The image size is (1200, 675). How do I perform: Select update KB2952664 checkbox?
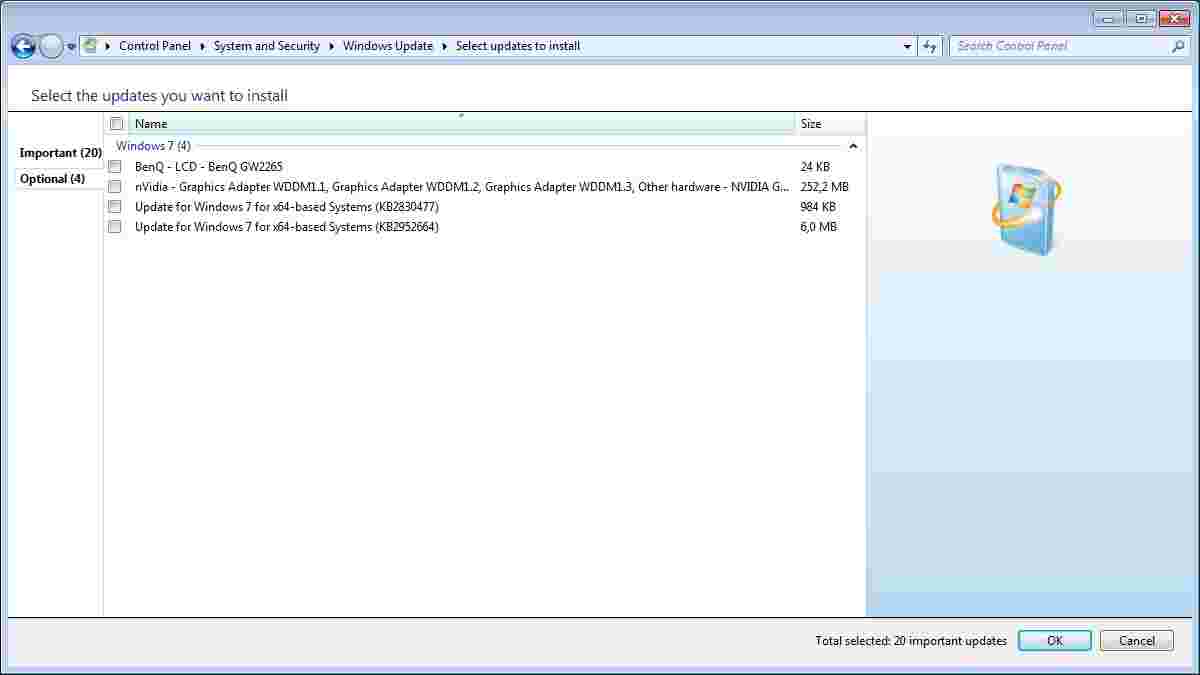pyautogui.click(x=115, y=227)
